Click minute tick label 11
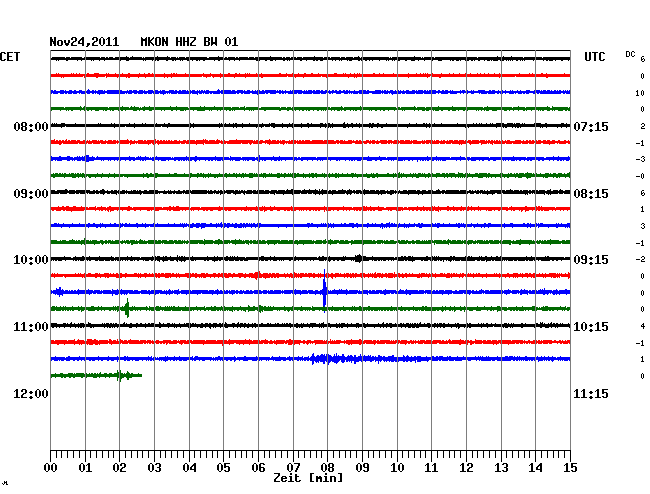The height and width of the screenshot is (494, 650). (431, 468)
